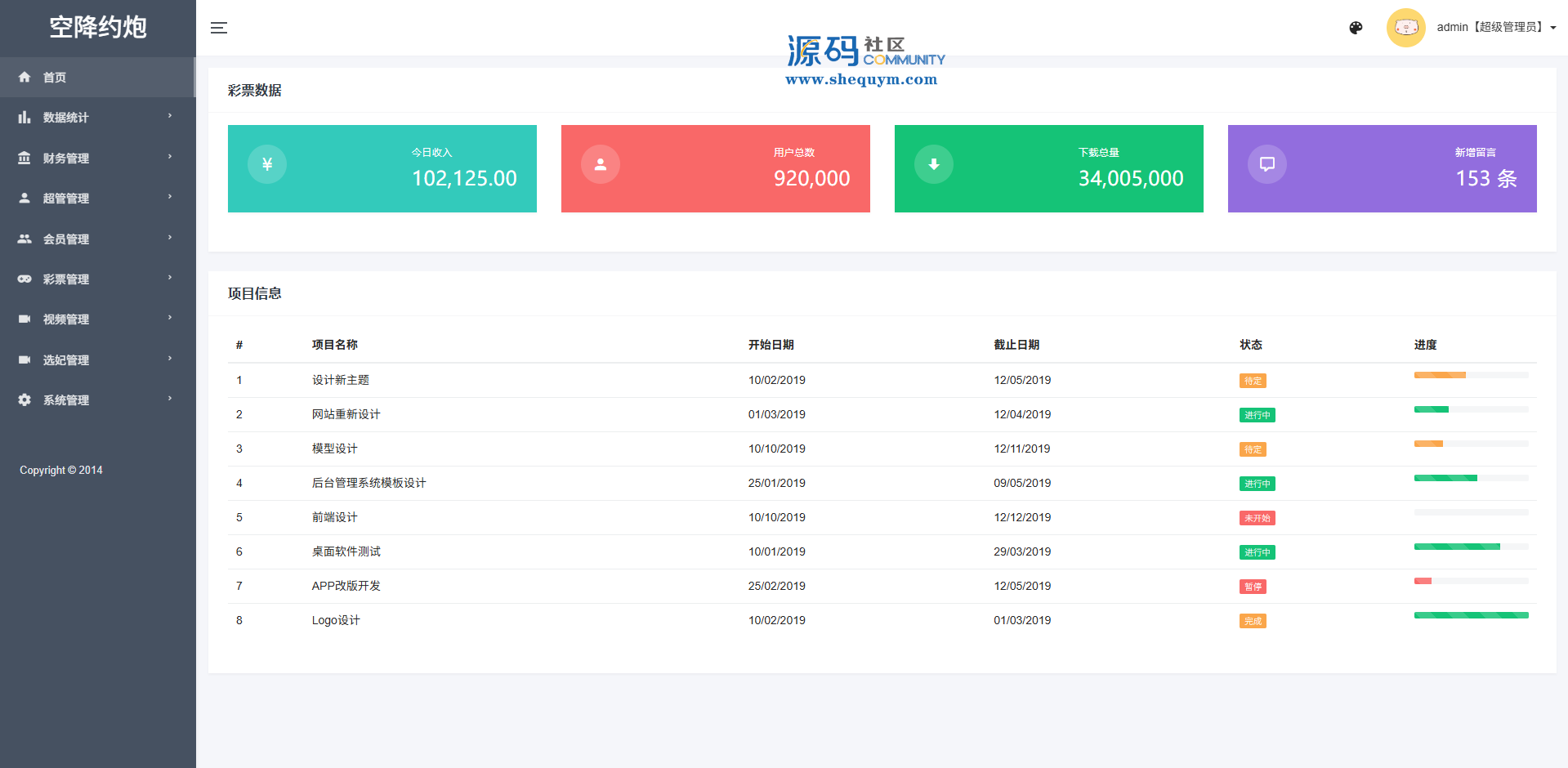Screen dimensions: 1568x768
Task: Click the 会员管理 people icon
Action: point(25,239)
